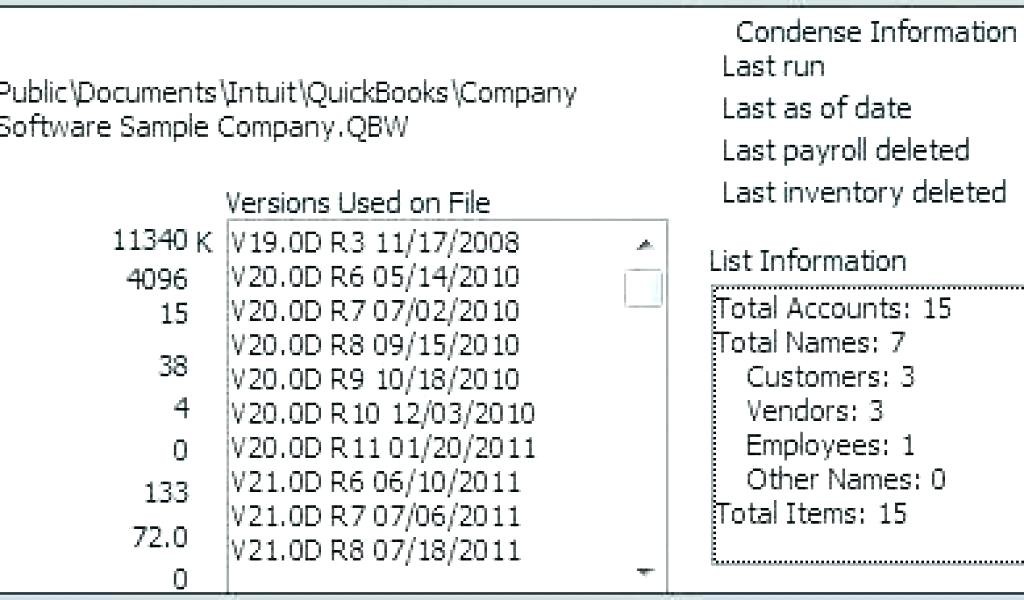Screen dimensions: 1024x600
Task: Select V21.0D R8 07/18/2011 entry
Action: tap(375, 550)
